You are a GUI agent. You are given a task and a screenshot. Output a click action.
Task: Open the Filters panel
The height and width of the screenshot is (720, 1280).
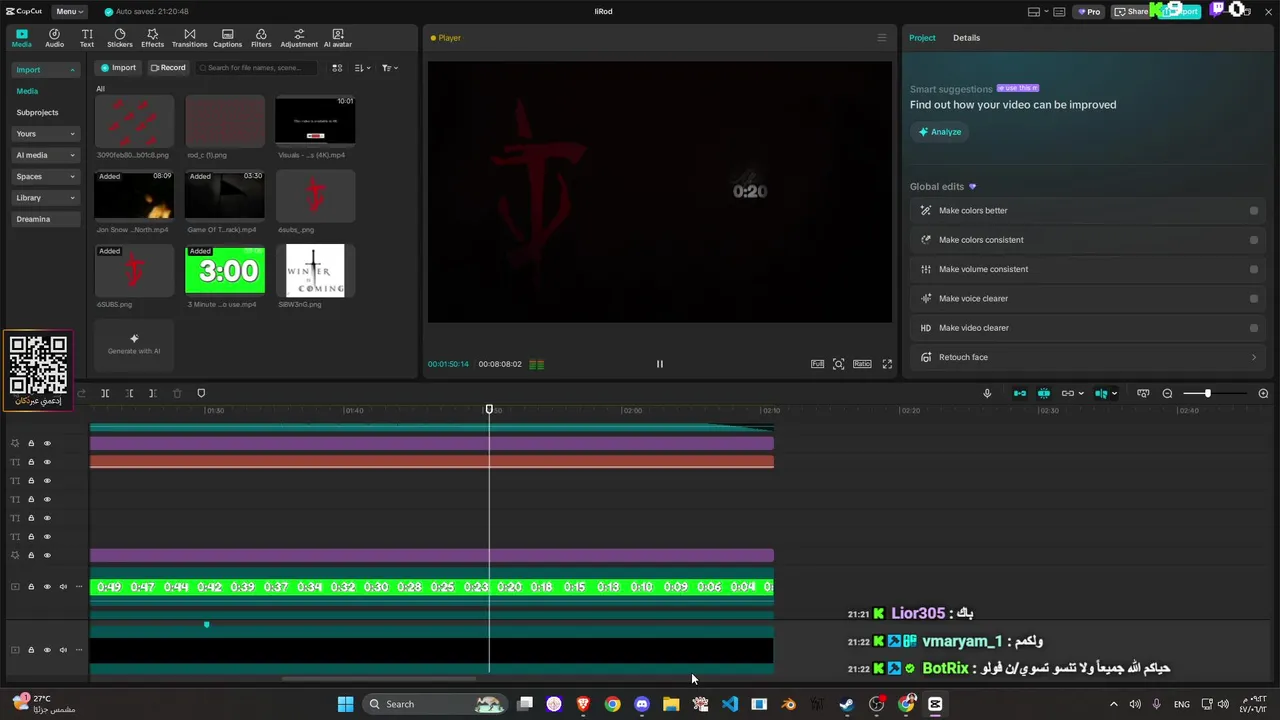pos(261,38)
